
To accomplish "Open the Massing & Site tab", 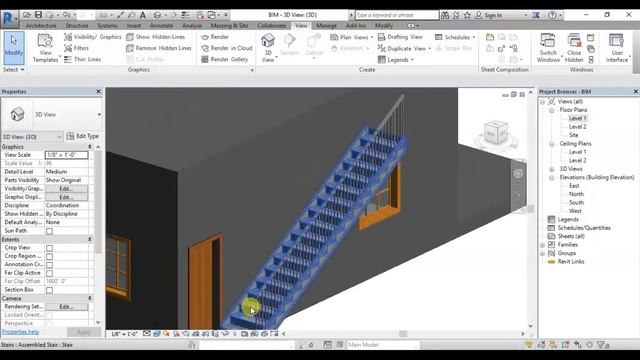I will click(229, 25).
